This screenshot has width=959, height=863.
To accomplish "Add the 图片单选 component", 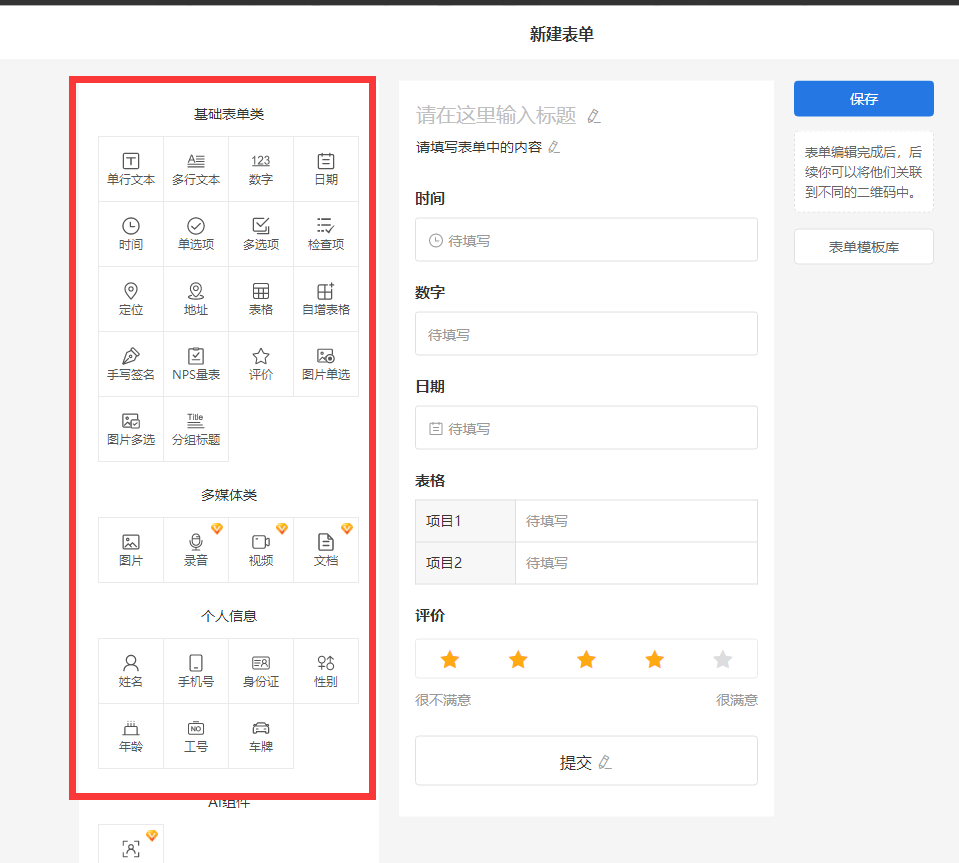I will (x=326, y=365).
